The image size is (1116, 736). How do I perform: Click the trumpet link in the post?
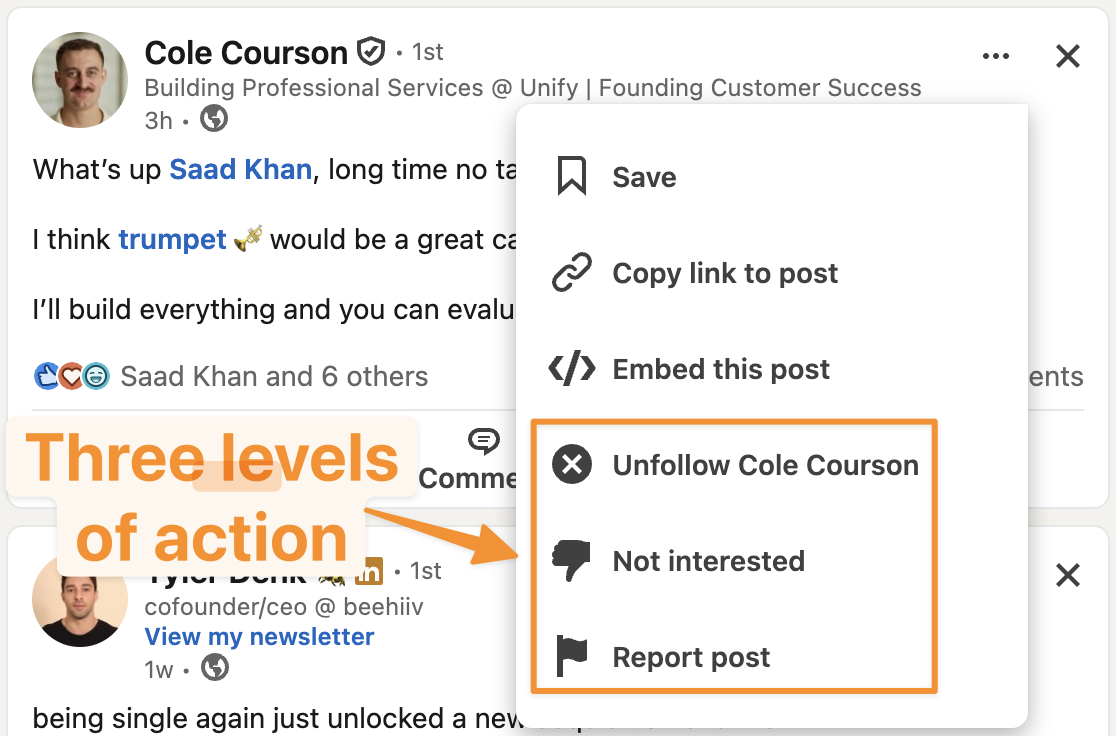172,239
